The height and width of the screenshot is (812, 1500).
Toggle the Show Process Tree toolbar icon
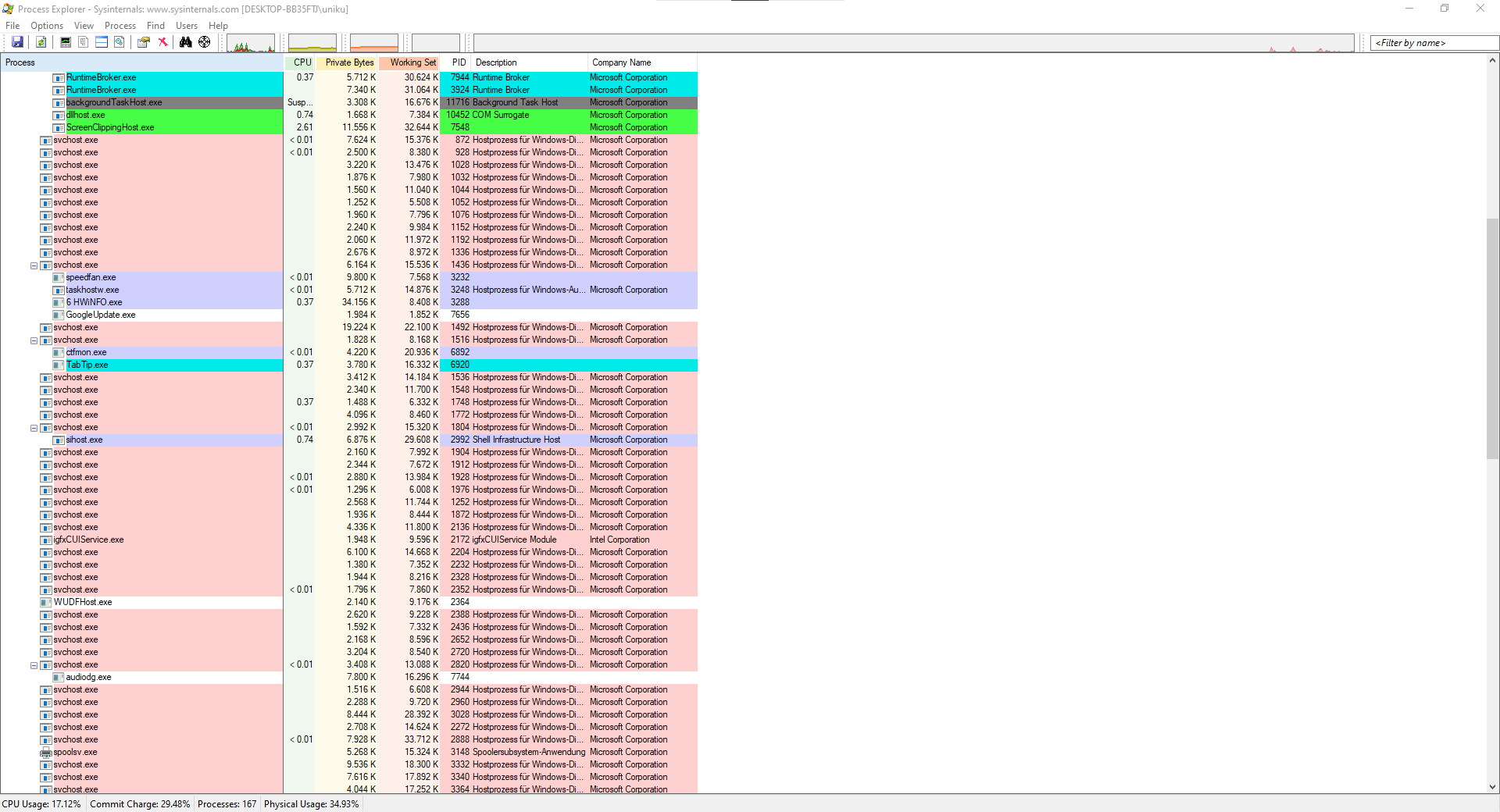(84, 42)
